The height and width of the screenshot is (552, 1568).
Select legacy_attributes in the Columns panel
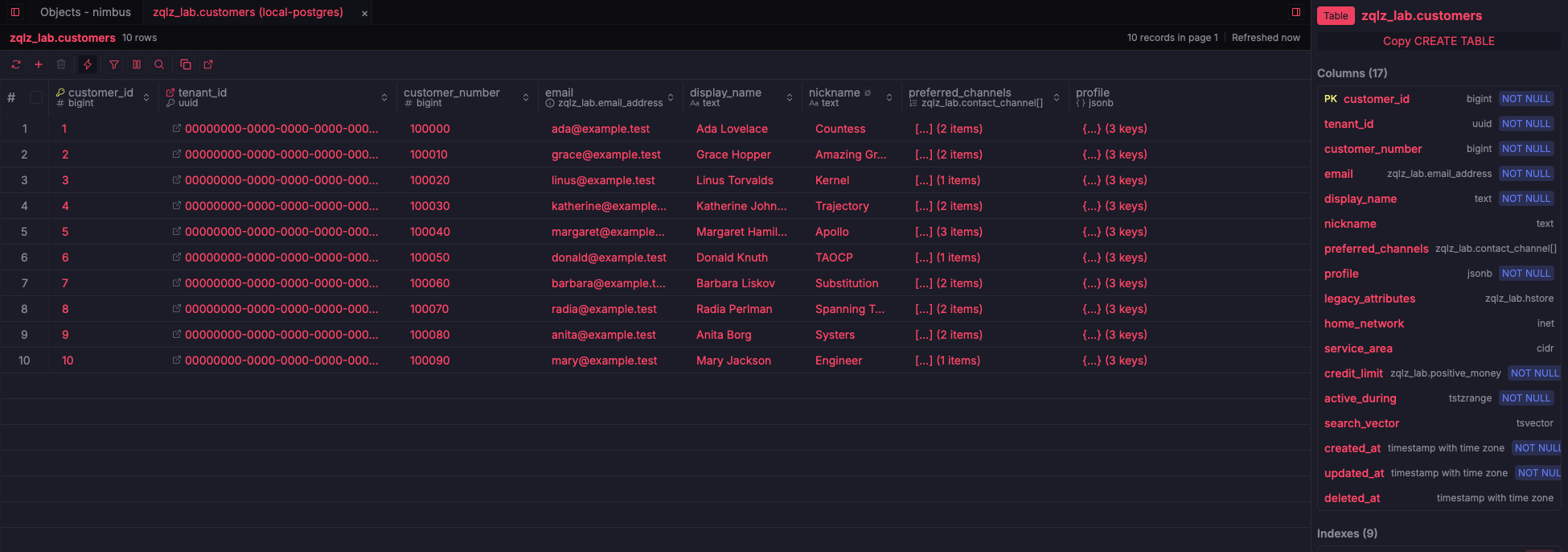pos(1439,299)
